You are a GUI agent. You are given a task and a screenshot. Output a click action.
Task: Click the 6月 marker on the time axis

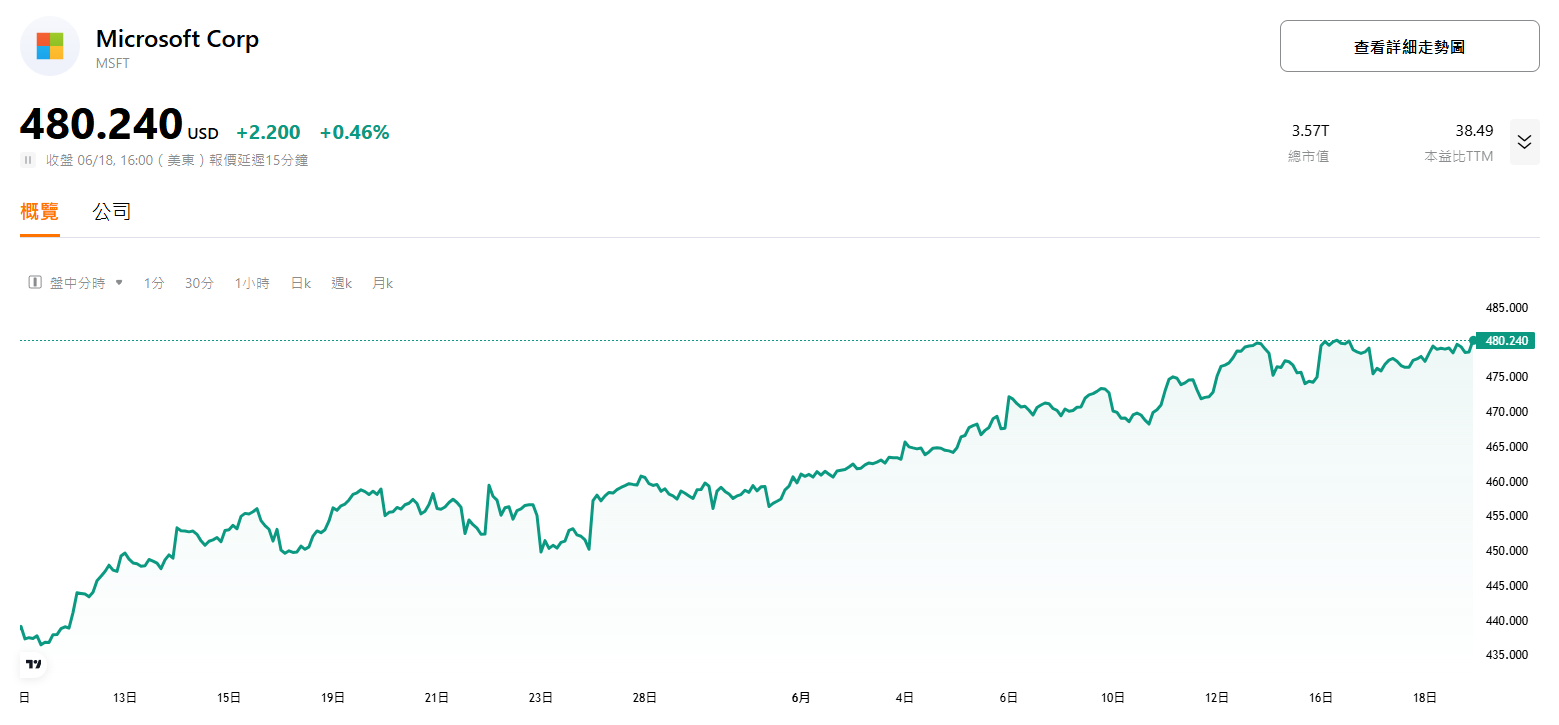800,697
